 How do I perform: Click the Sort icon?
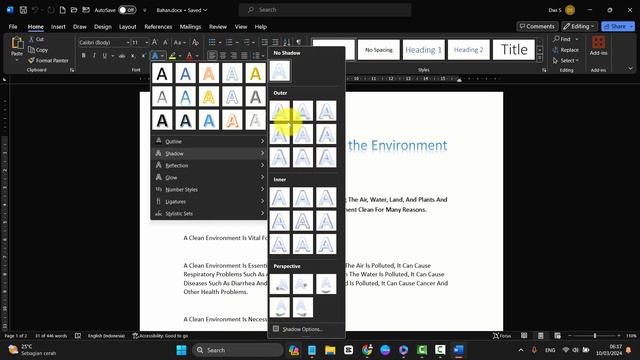(287, 42)
